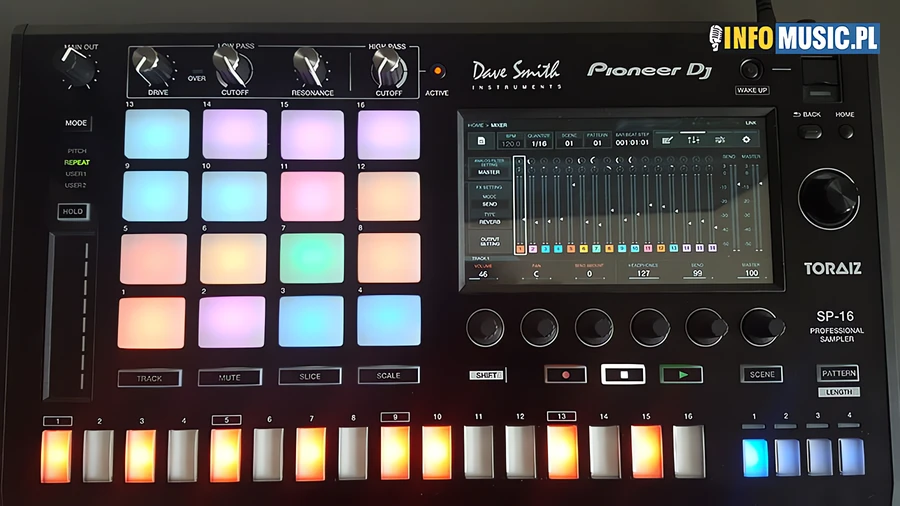Hit the white stop button
This screenshot has height=506, width=900.
tap(623, 375)
